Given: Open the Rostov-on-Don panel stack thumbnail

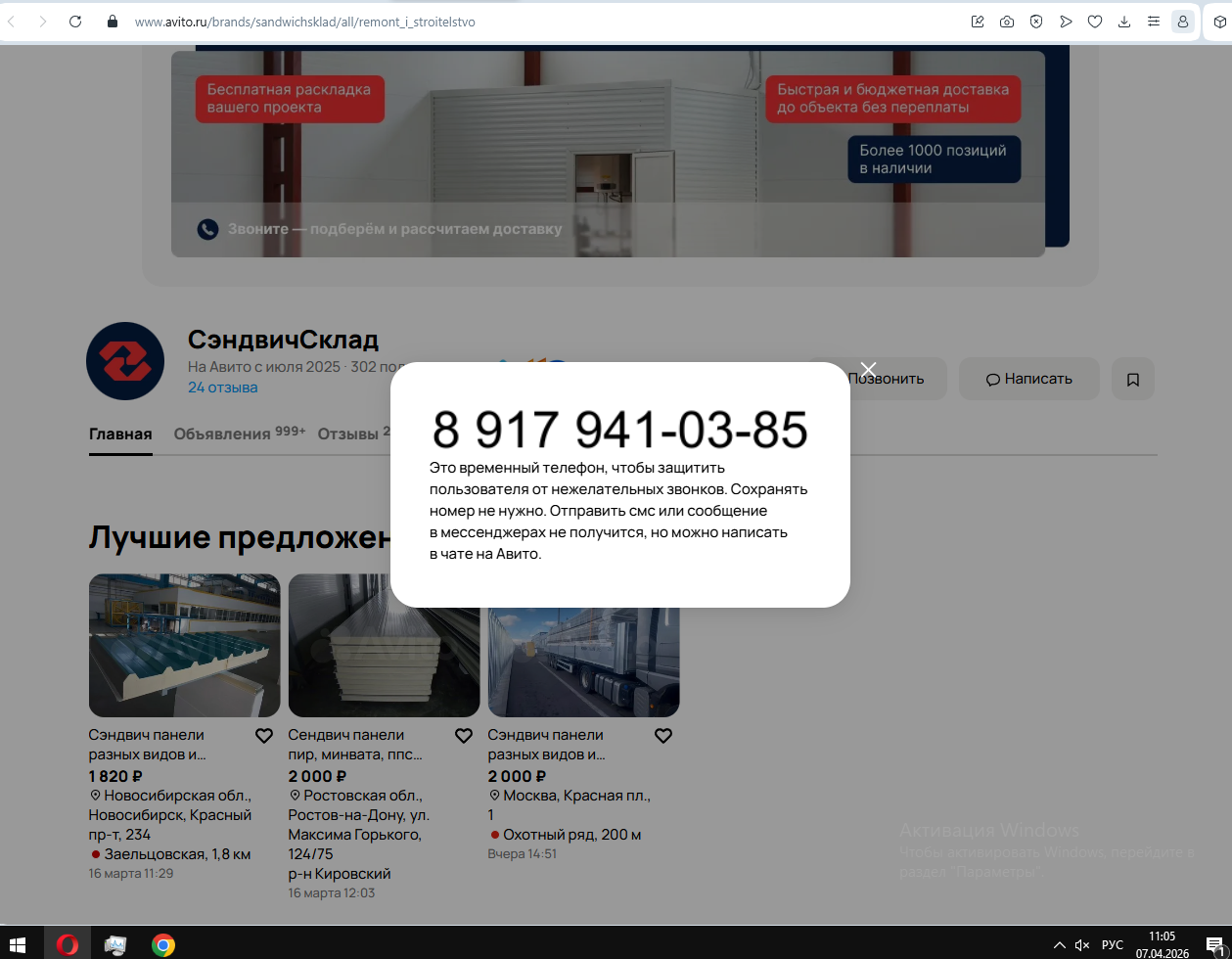Looking at the screenshot, I should coord(384,645).
